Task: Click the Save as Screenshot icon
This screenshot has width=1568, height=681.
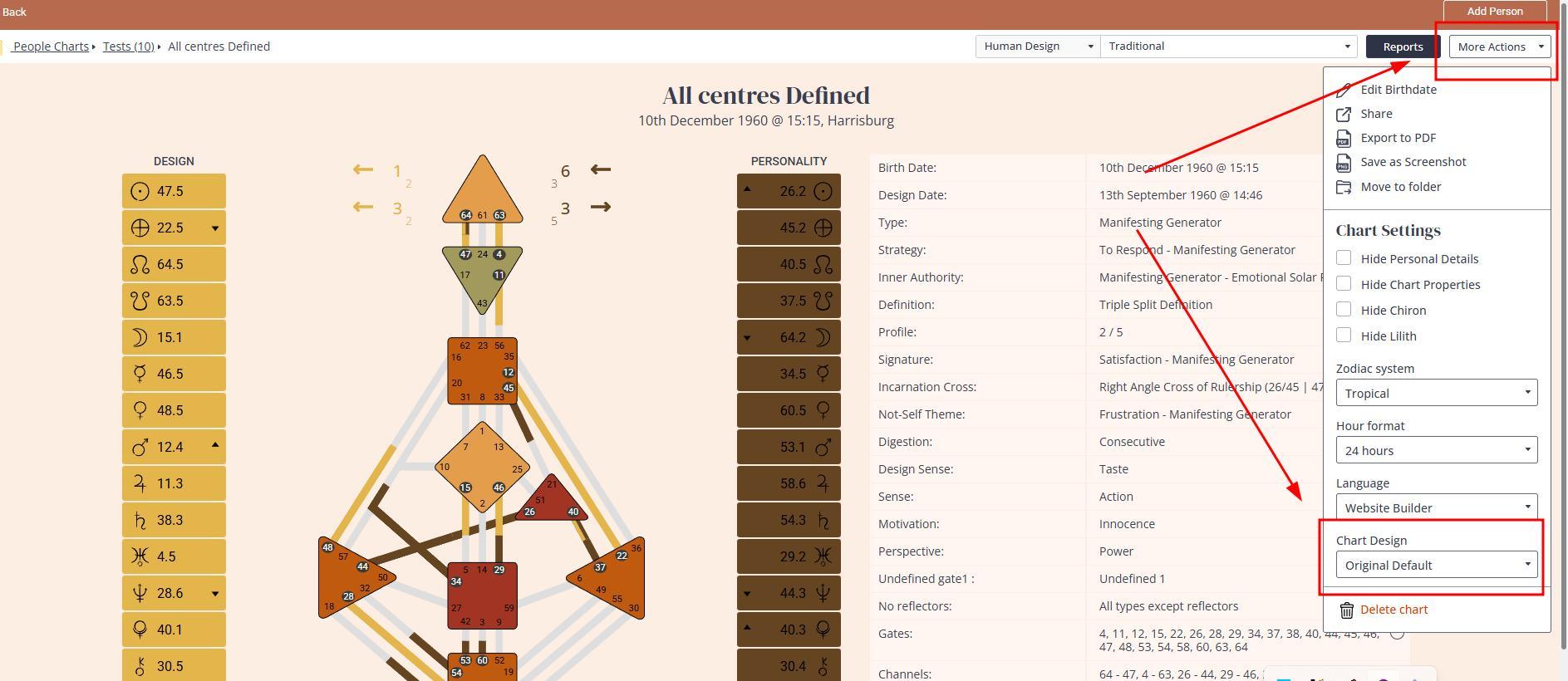Action: (x=1343, y=162)
